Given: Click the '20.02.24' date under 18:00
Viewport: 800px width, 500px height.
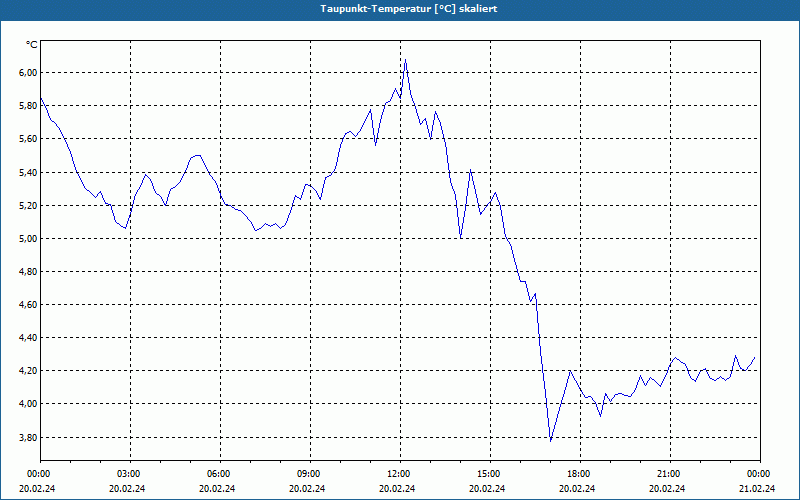Looking at the screenshot, I should (578, 488).
